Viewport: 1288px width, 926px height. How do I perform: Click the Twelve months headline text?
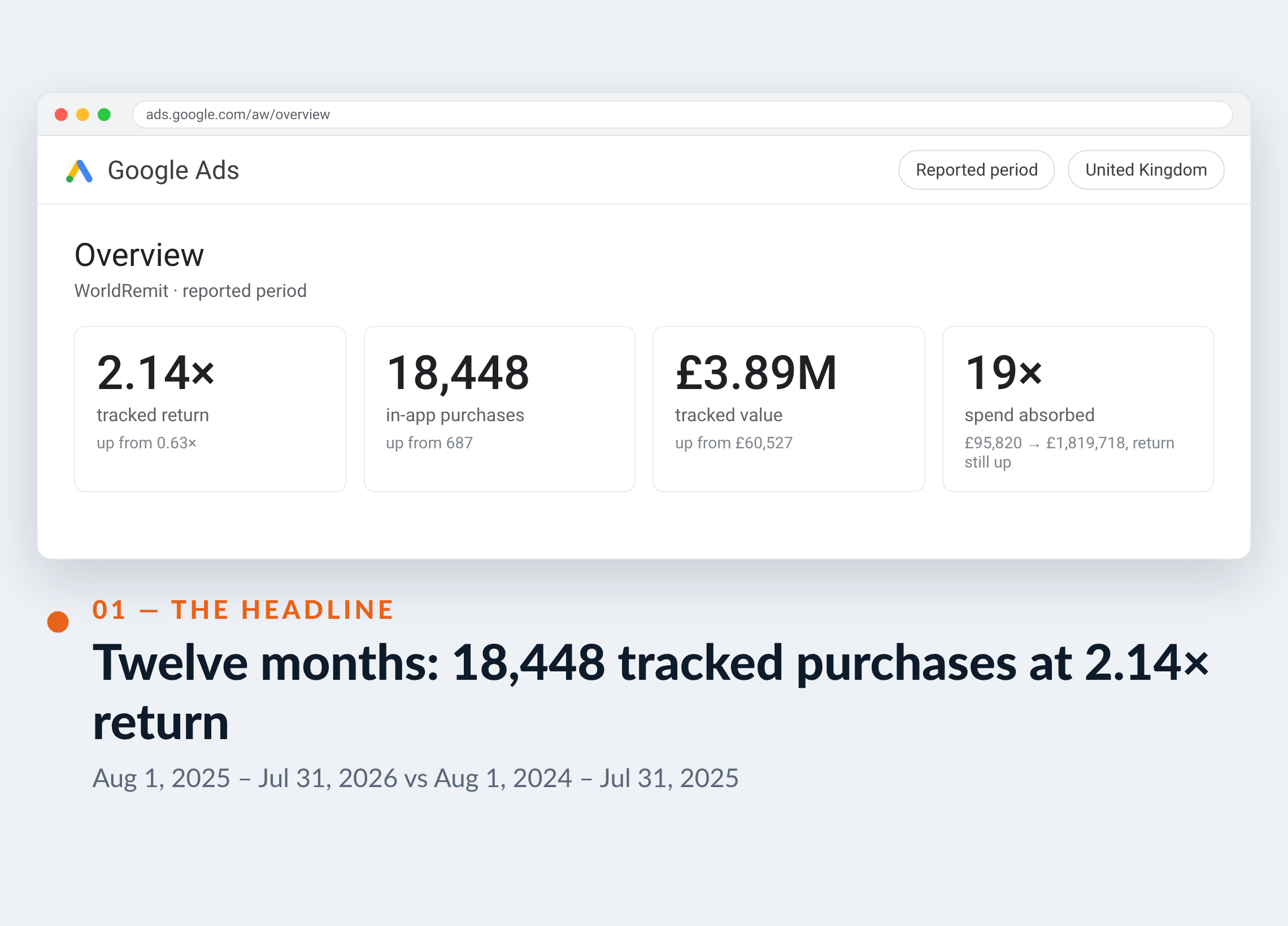pyautogui.click(x=651, y=693)
